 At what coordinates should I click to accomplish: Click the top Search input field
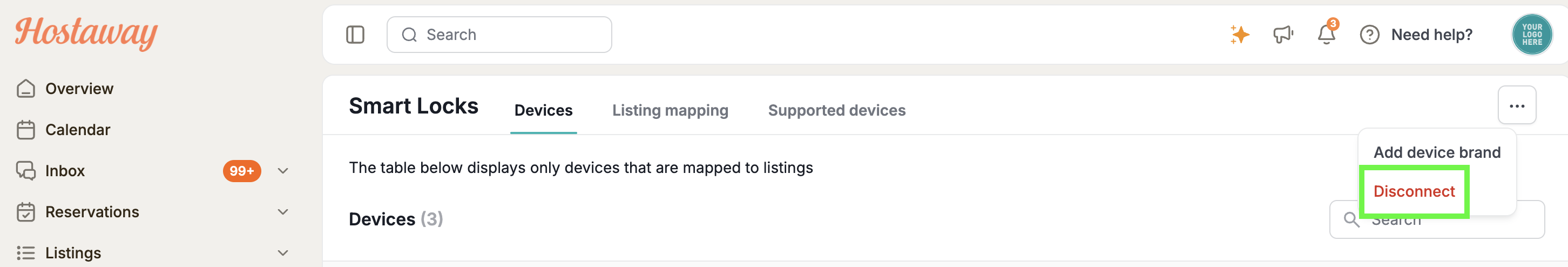click(x=499, y=35)
